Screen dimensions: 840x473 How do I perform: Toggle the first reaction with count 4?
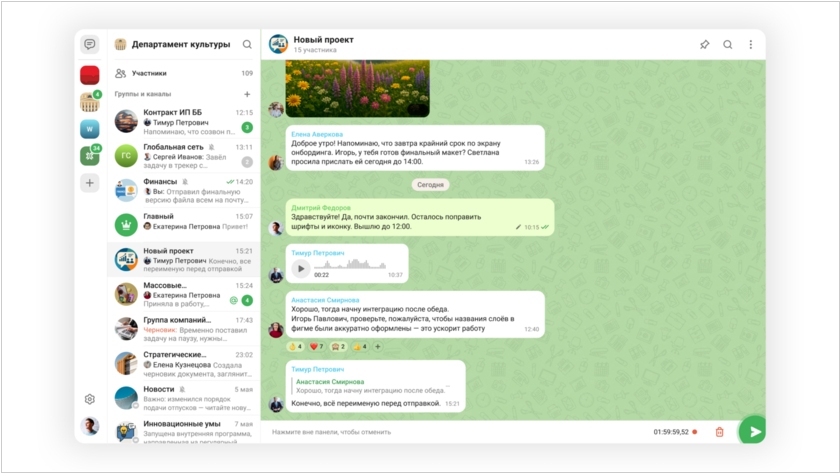(x=295, y=347)
